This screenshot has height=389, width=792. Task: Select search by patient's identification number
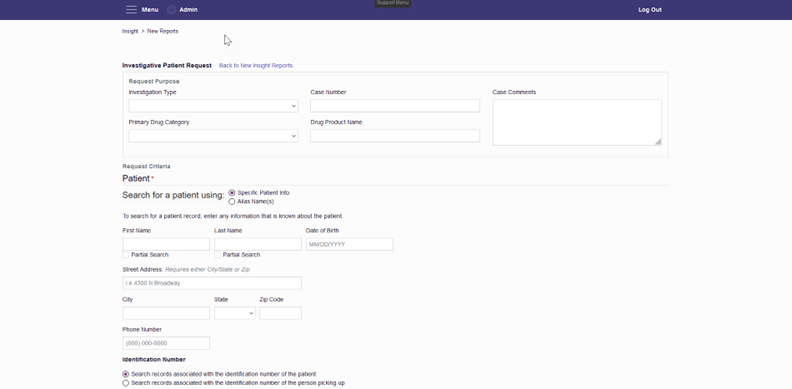point(126,374)
